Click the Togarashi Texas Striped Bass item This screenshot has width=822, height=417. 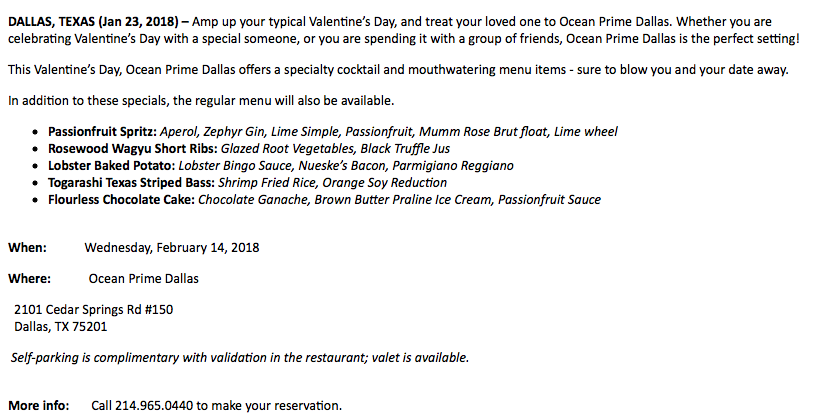[247, 183]
